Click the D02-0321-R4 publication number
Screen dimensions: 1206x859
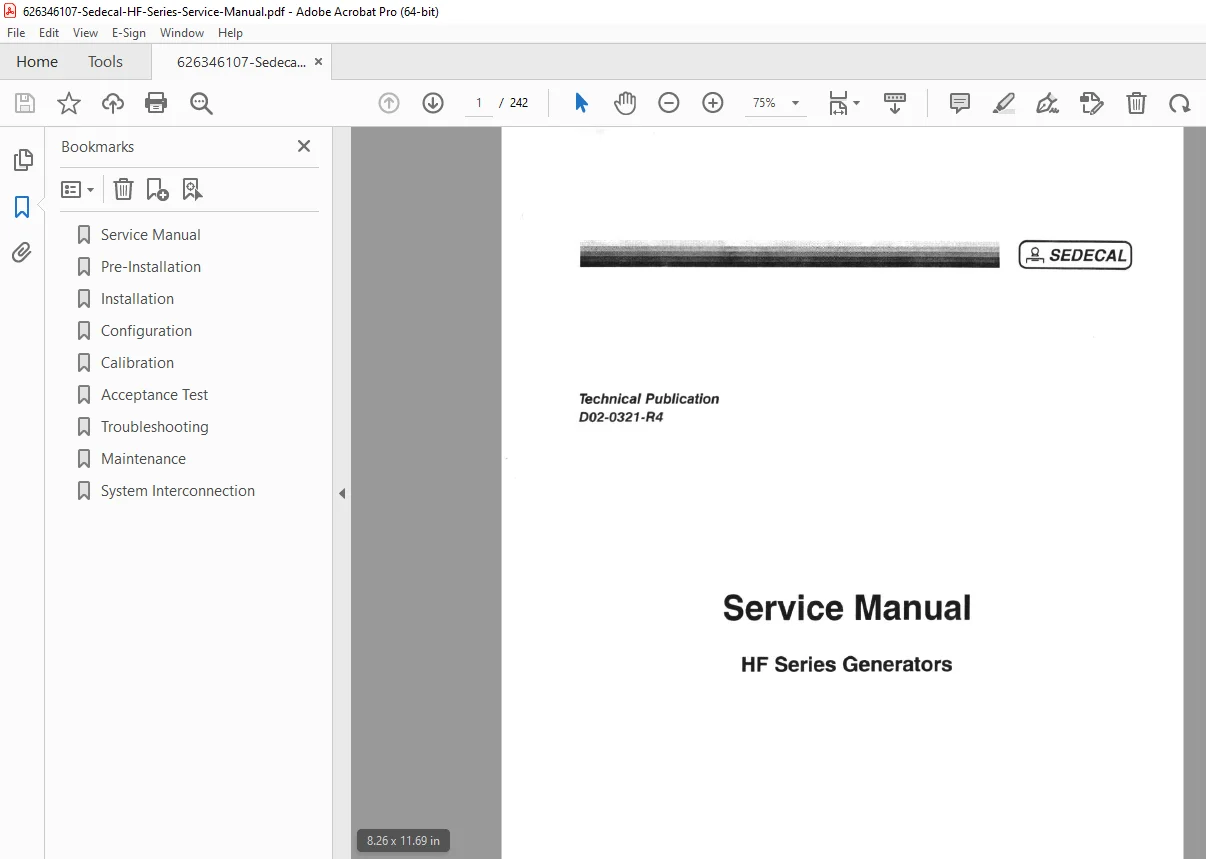[x=621, y=417]
